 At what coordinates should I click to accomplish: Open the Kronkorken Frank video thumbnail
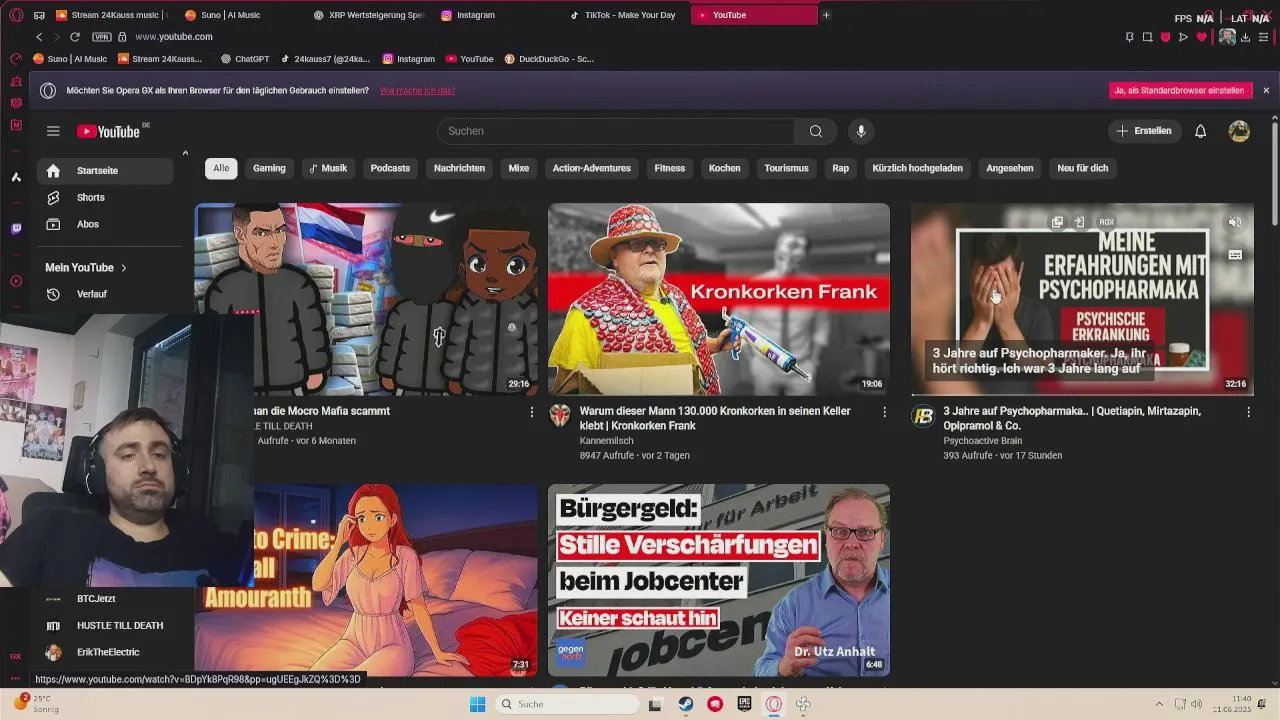point(719,299)
